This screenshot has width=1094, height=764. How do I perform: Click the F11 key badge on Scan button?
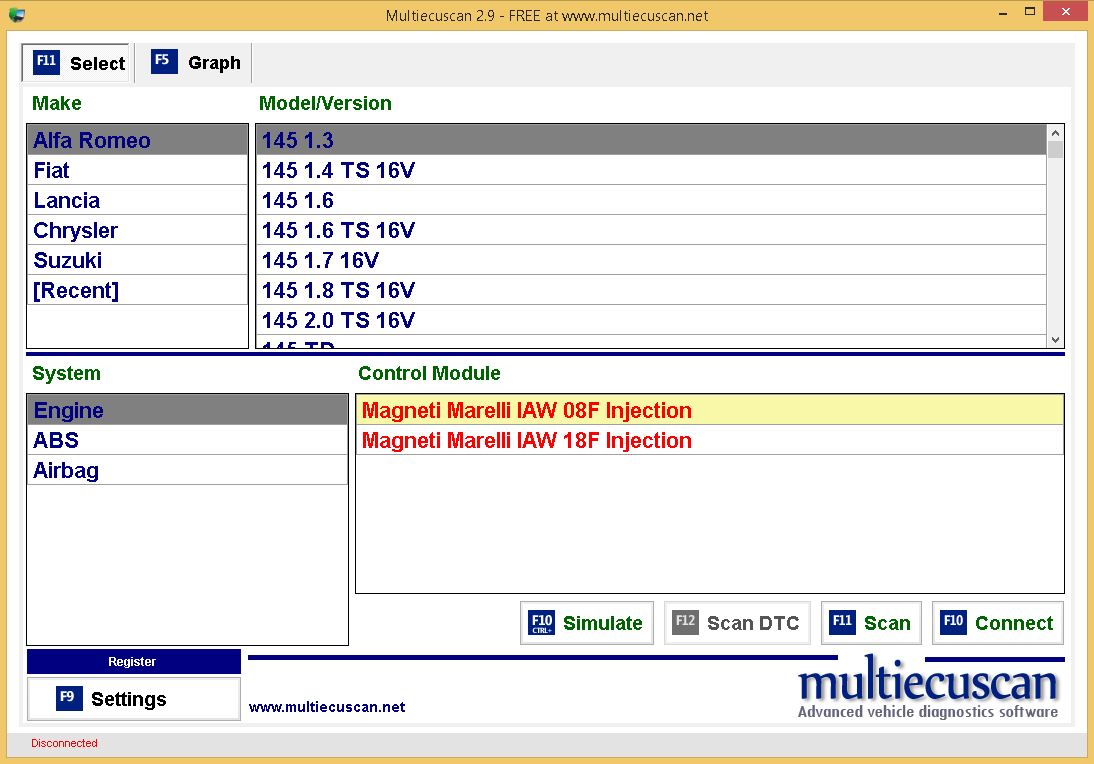pos(843,622)
